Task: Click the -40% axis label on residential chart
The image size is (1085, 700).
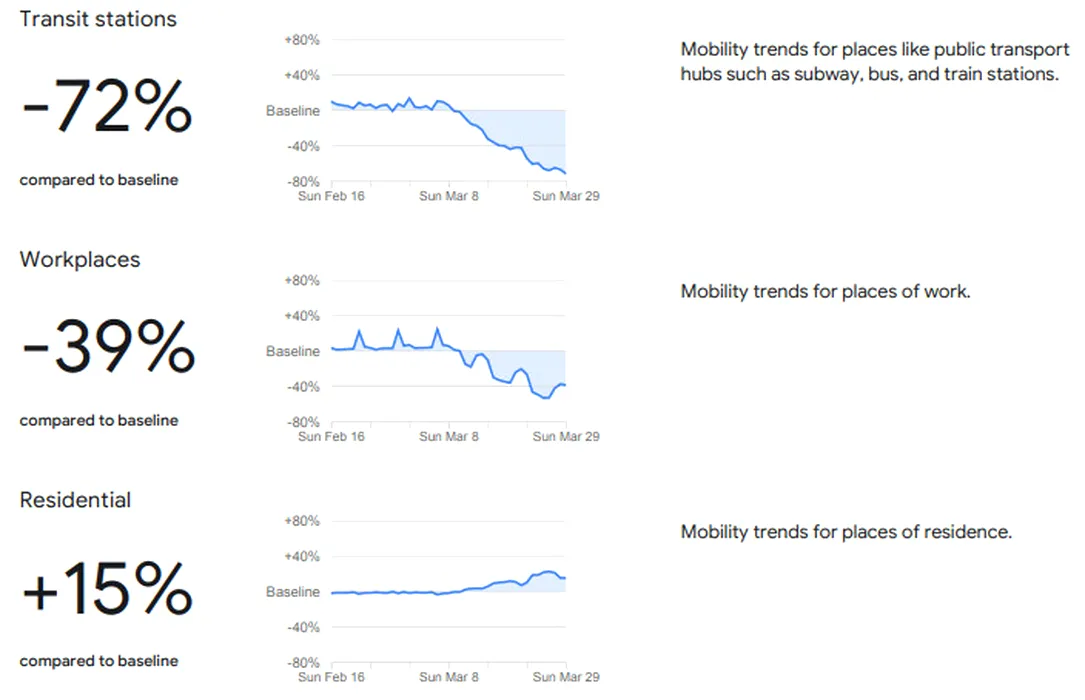Action: [x=303, y=628]
